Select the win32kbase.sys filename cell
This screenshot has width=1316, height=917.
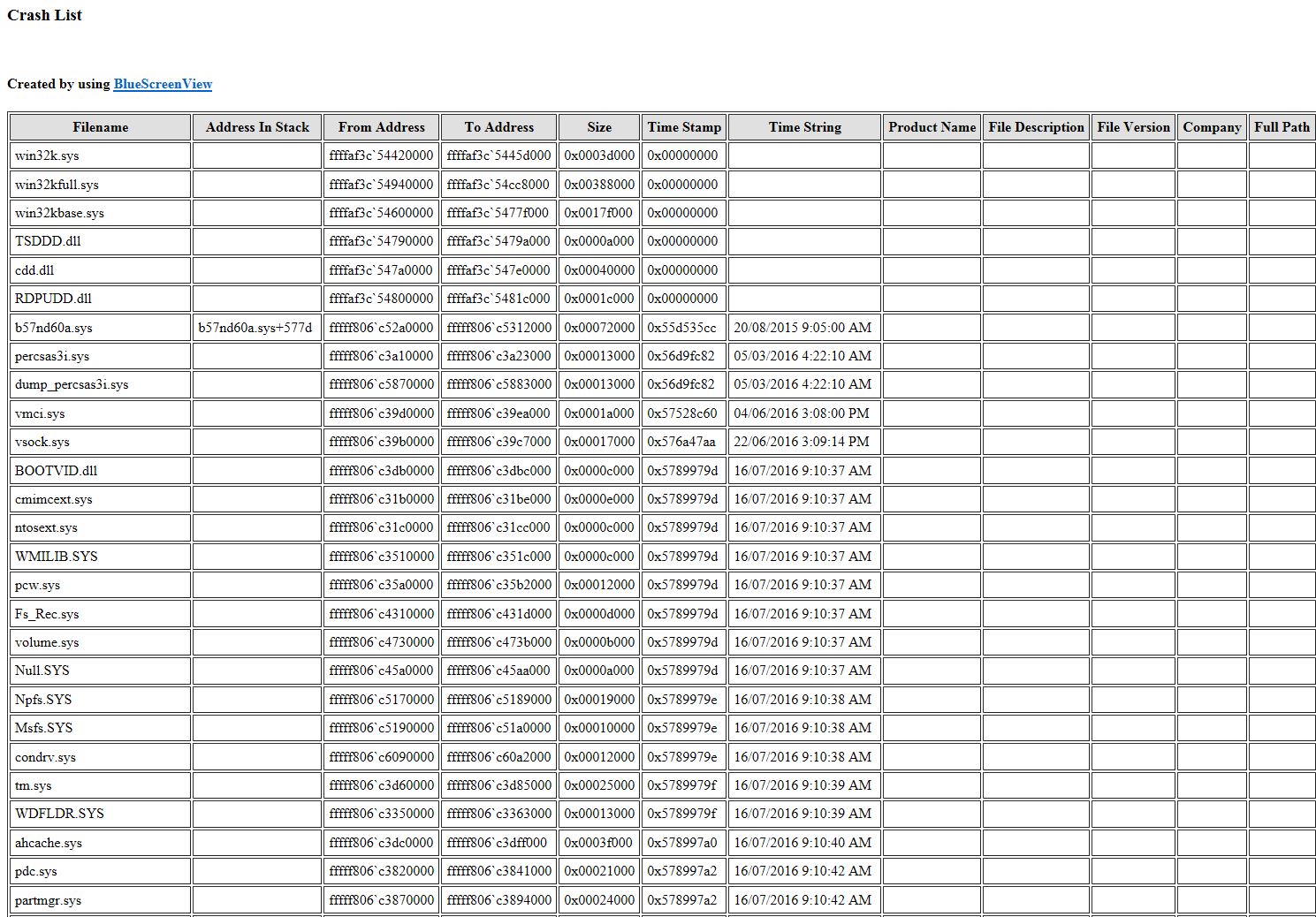[x=101, y=213]
